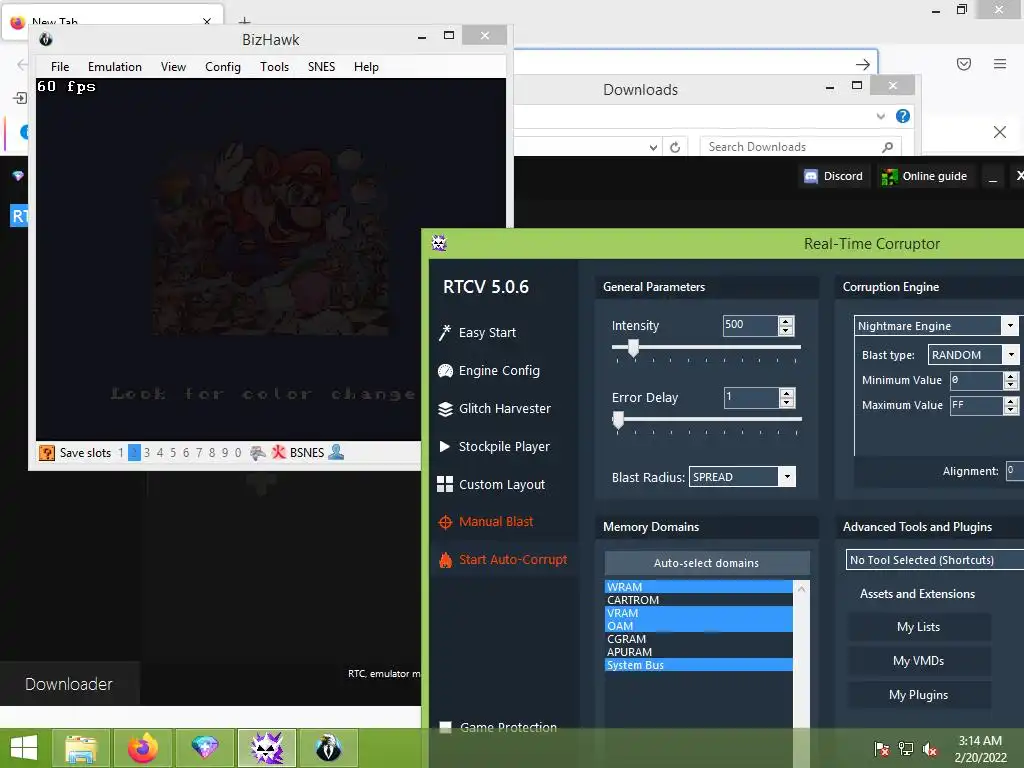This screenshot has height=768, width=1024.
Task: Click the network tray icon
Action: (x=906, y=749)
